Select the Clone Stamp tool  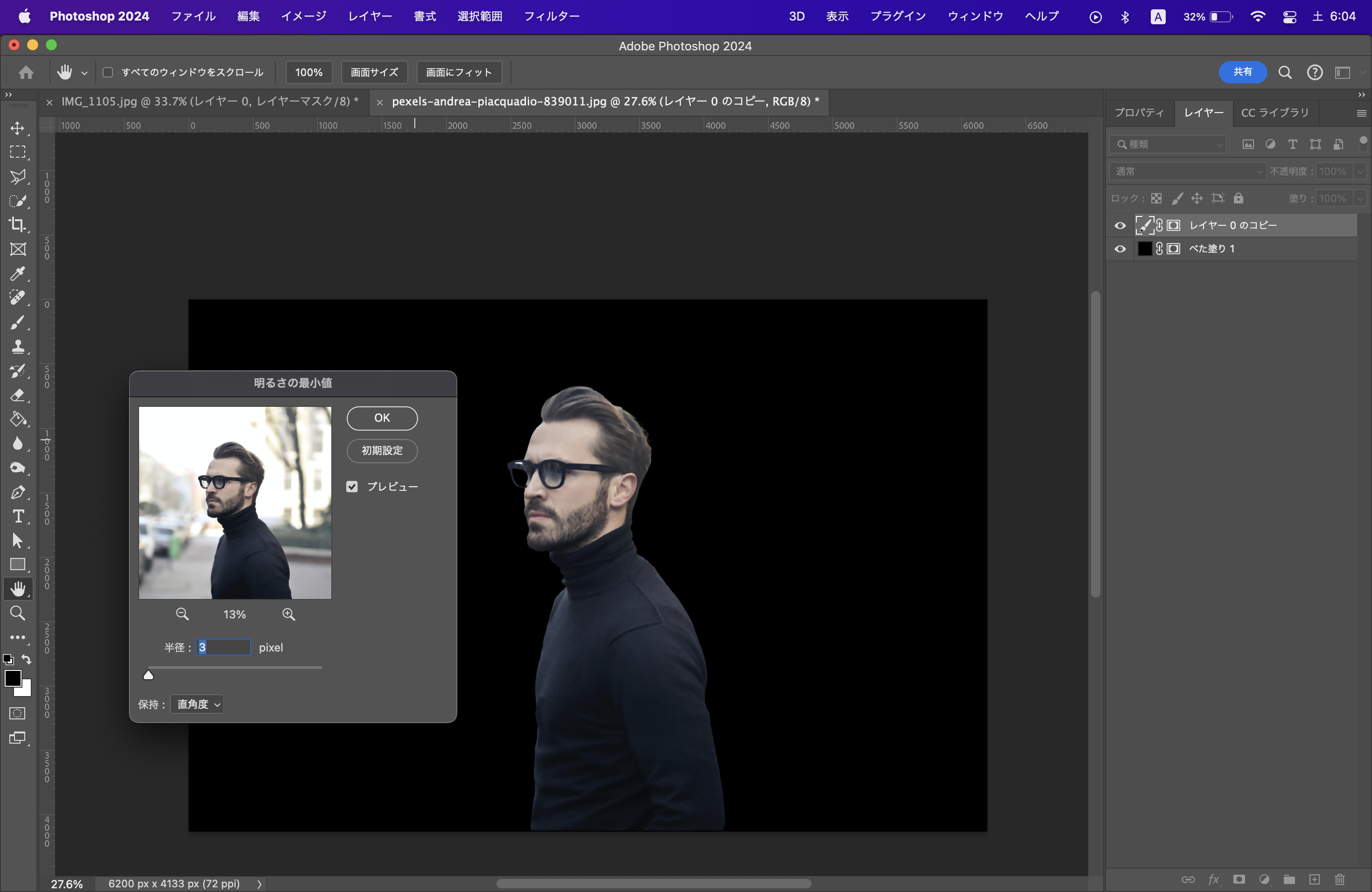click(x=17, y=346)
